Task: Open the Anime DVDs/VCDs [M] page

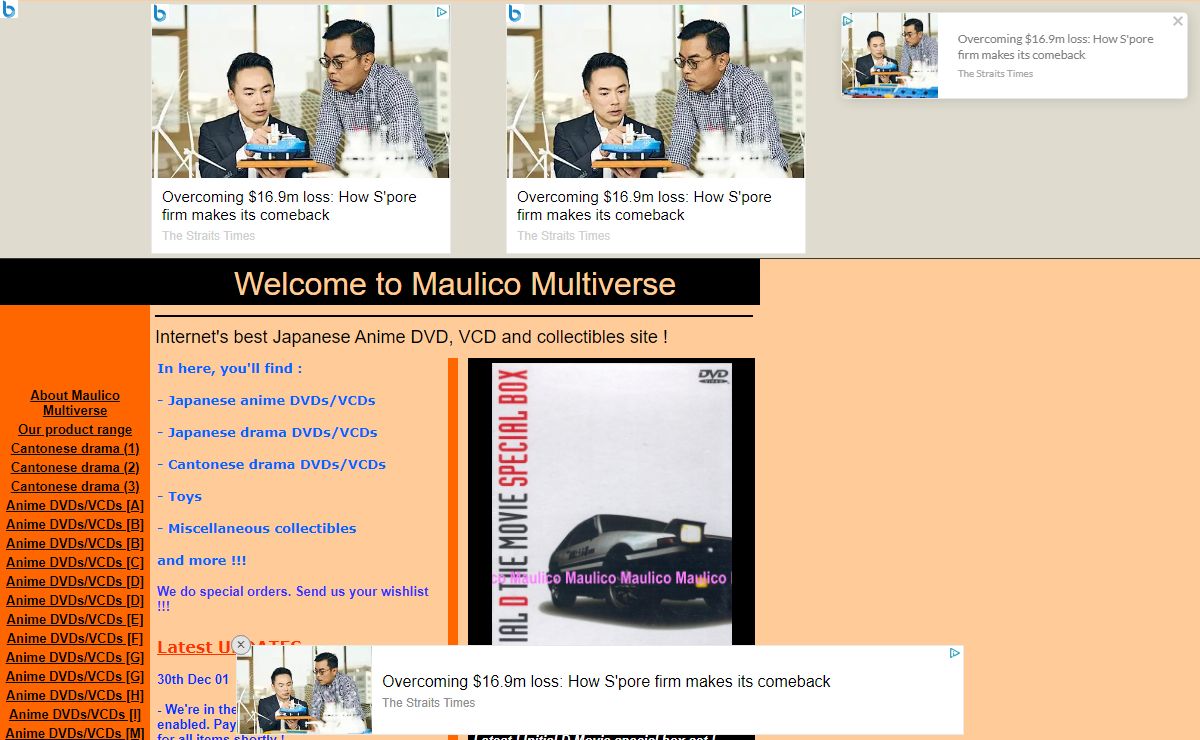Action: [75, 733]
